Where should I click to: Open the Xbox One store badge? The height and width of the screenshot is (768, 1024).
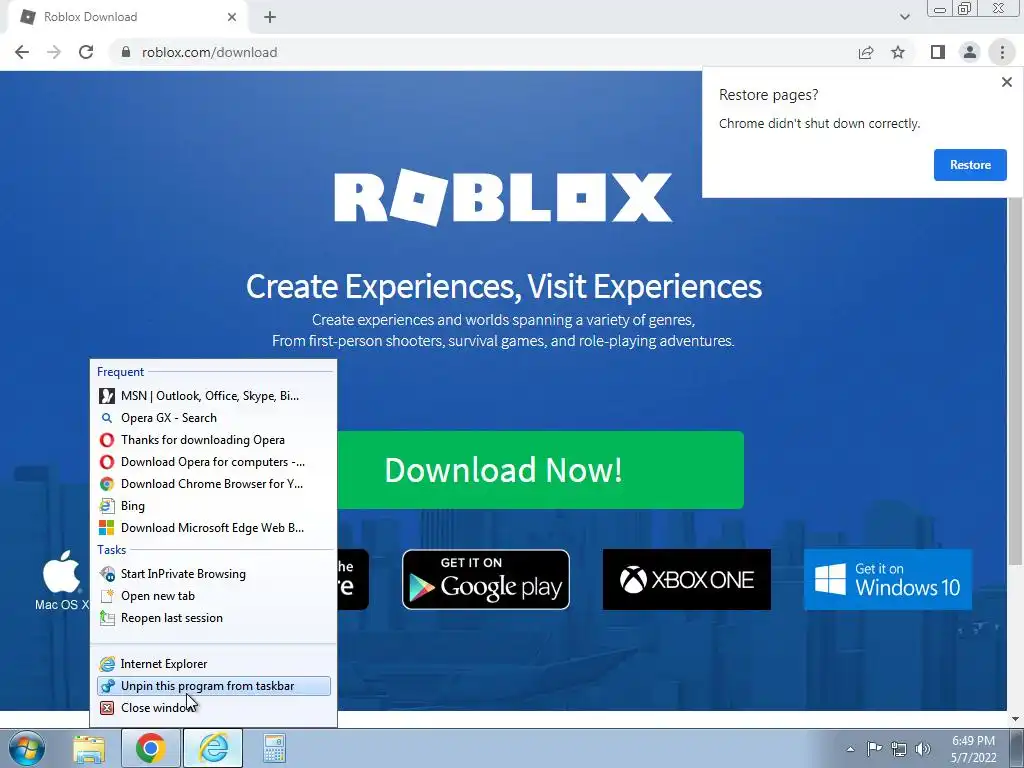(686, 580)
